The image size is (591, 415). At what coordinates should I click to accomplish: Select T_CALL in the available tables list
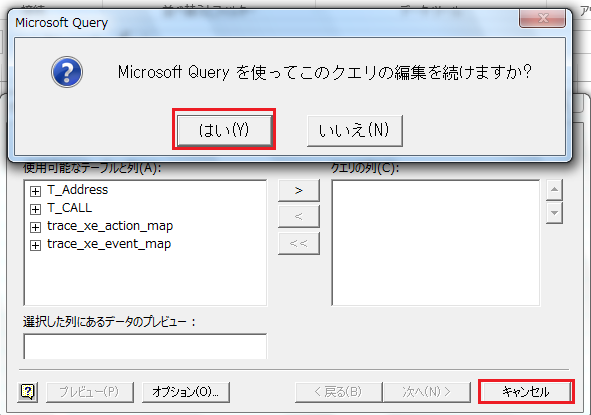click(70, 208)
